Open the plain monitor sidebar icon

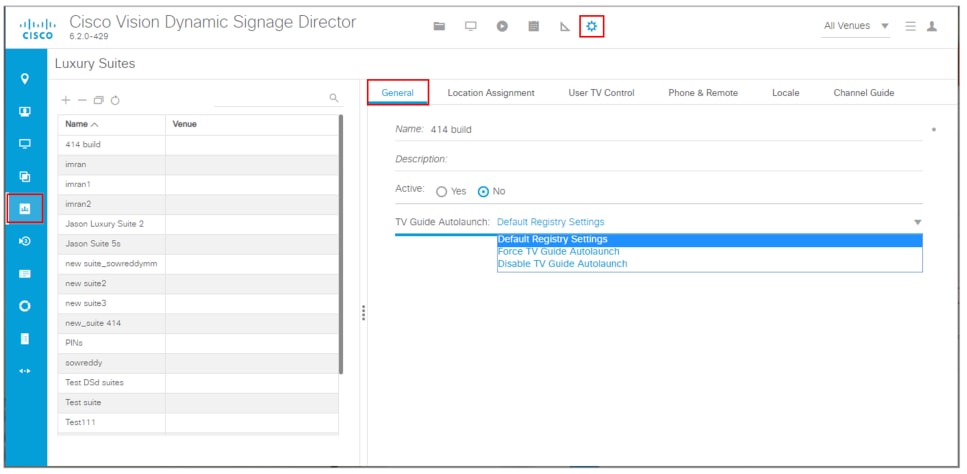coord(25,144)
